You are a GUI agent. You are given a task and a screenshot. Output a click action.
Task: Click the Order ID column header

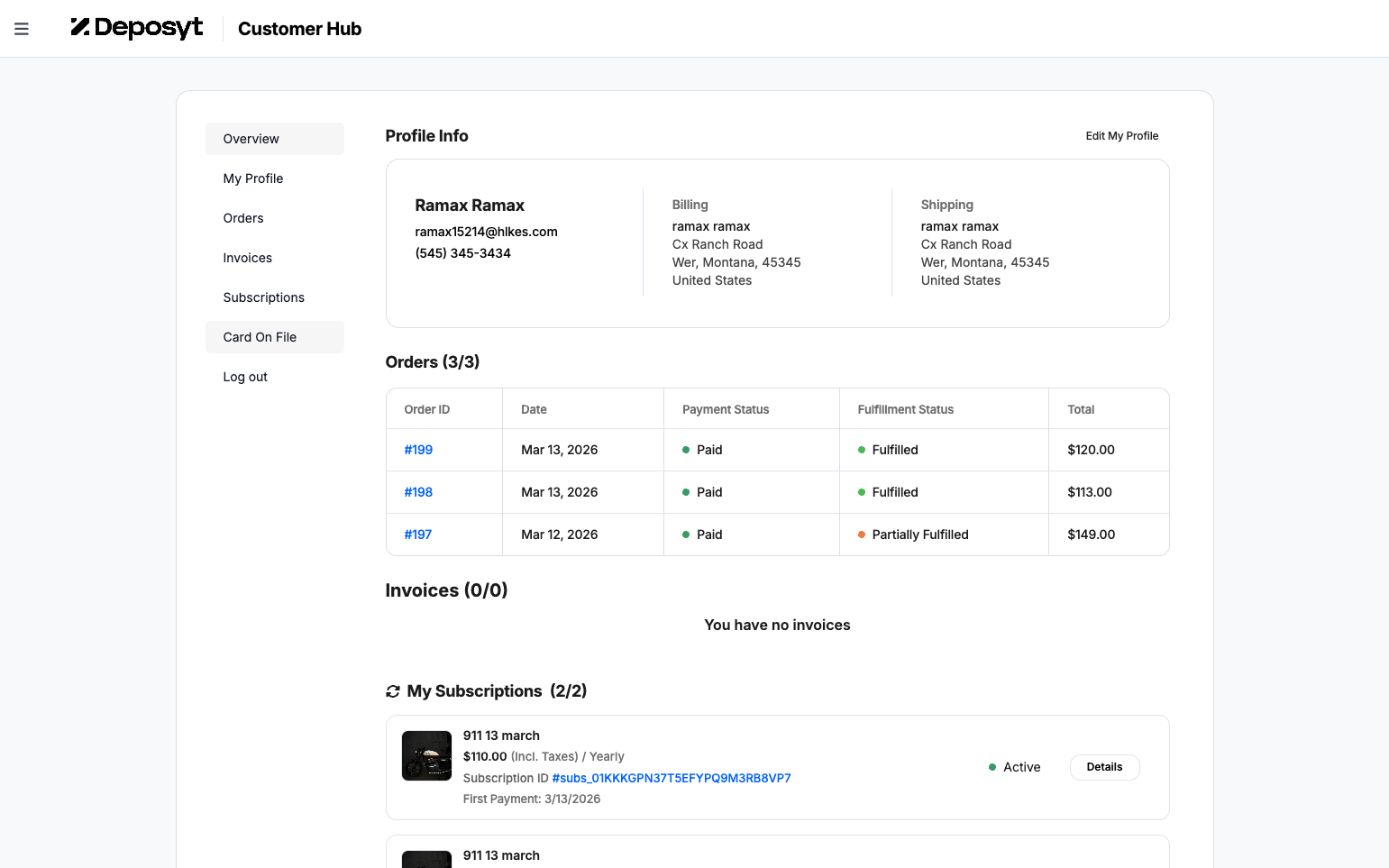pos(427,409)
